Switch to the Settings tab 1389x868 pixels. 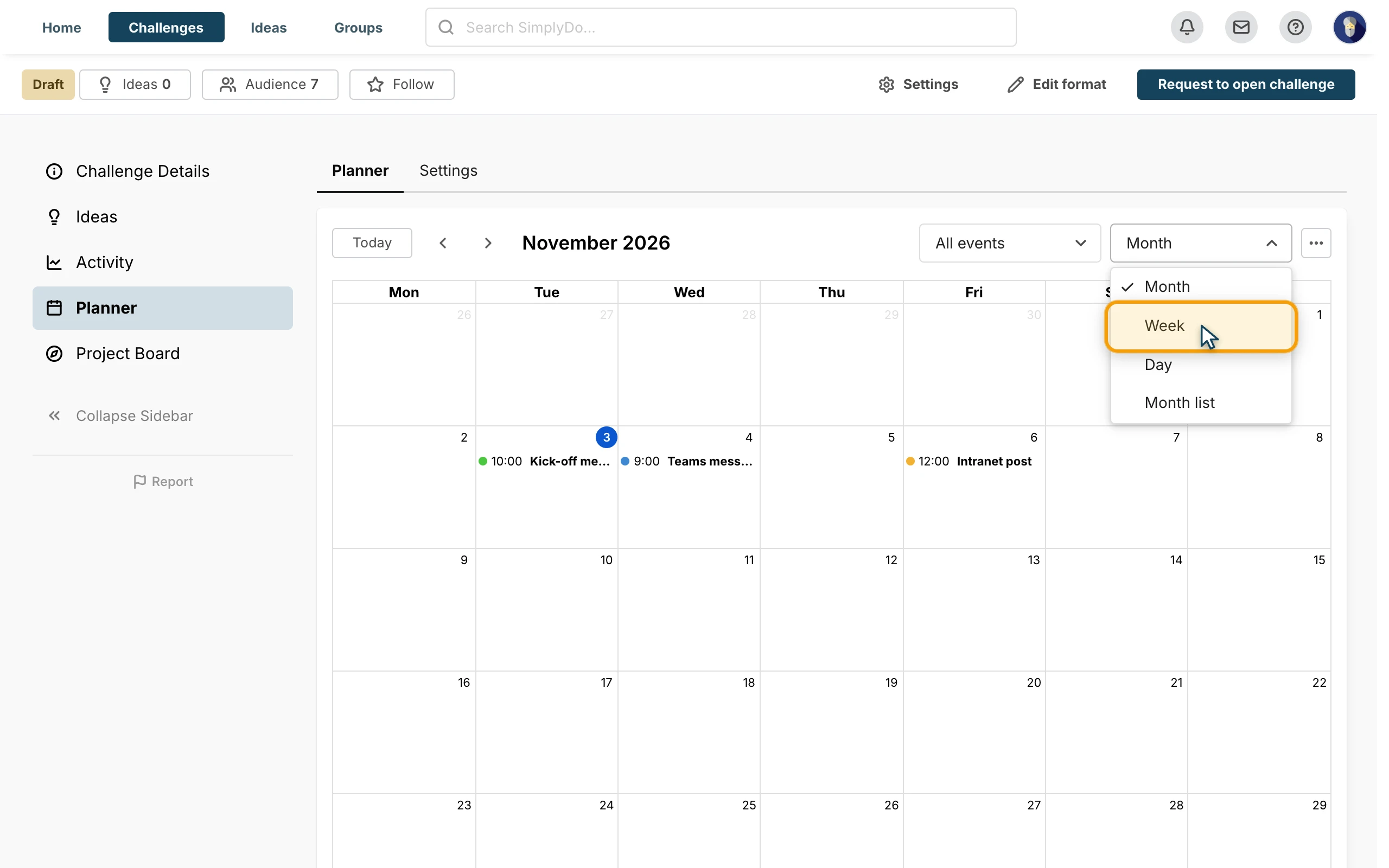tap(448, 170)
